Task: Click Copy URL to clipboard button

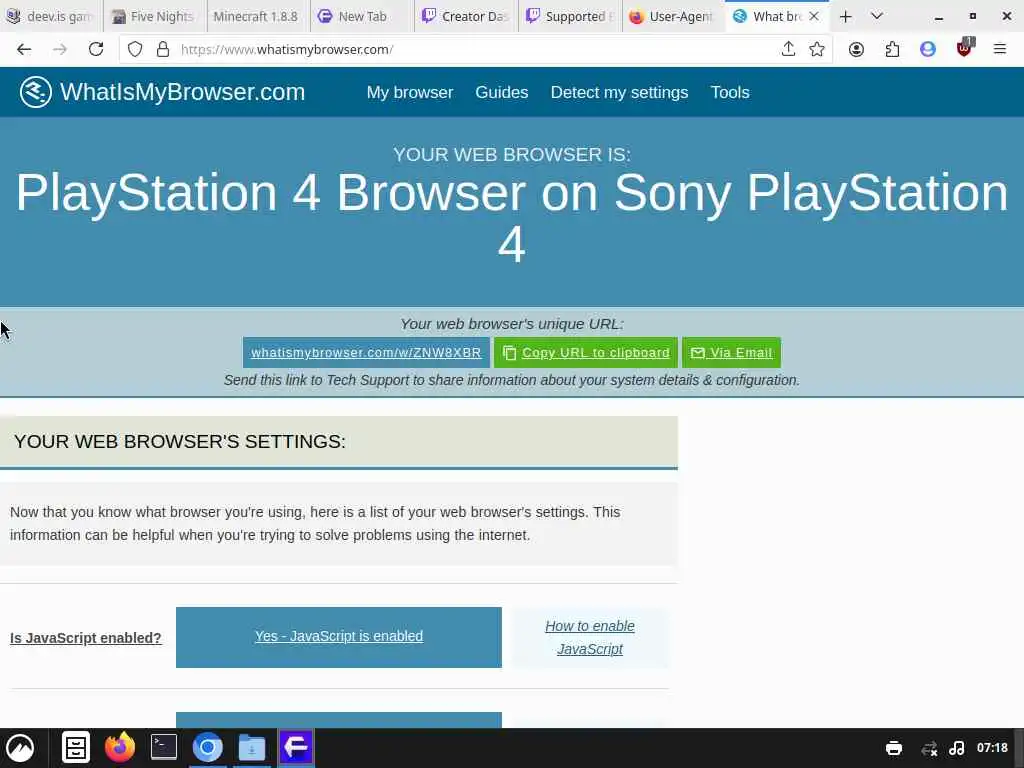Action: [x=586, y=353]
